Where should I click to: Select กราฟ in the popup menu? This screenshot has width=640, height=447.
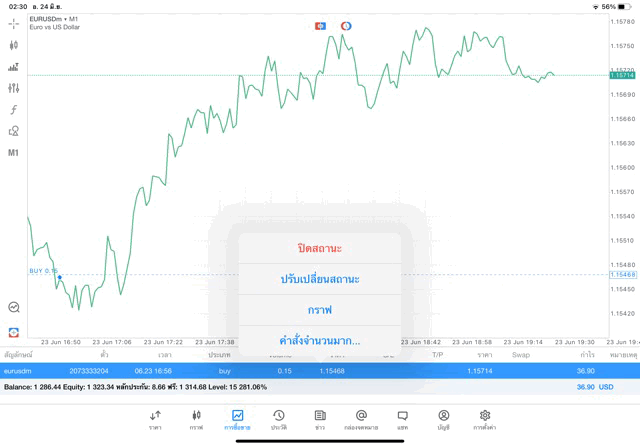320,310
